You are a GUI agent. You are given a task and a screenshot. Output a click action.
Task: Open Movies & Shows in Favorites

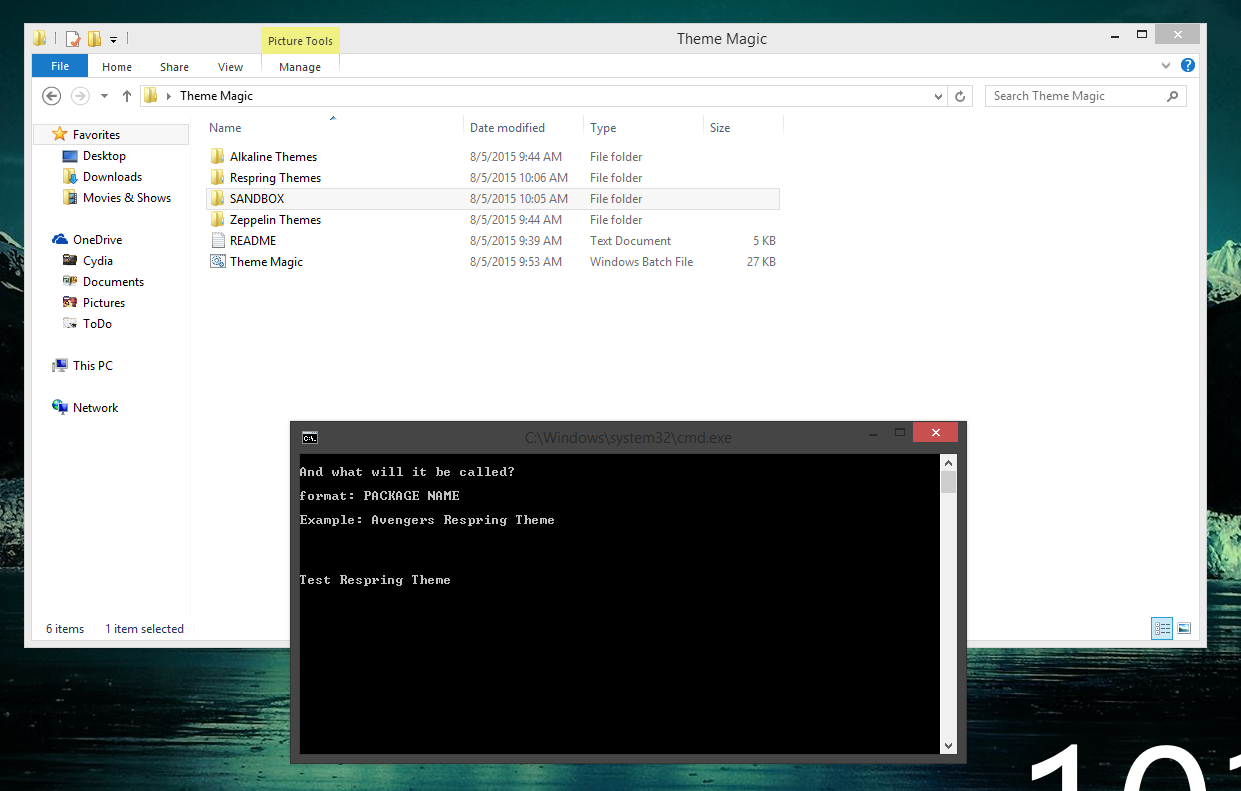(x=126, y=198)
